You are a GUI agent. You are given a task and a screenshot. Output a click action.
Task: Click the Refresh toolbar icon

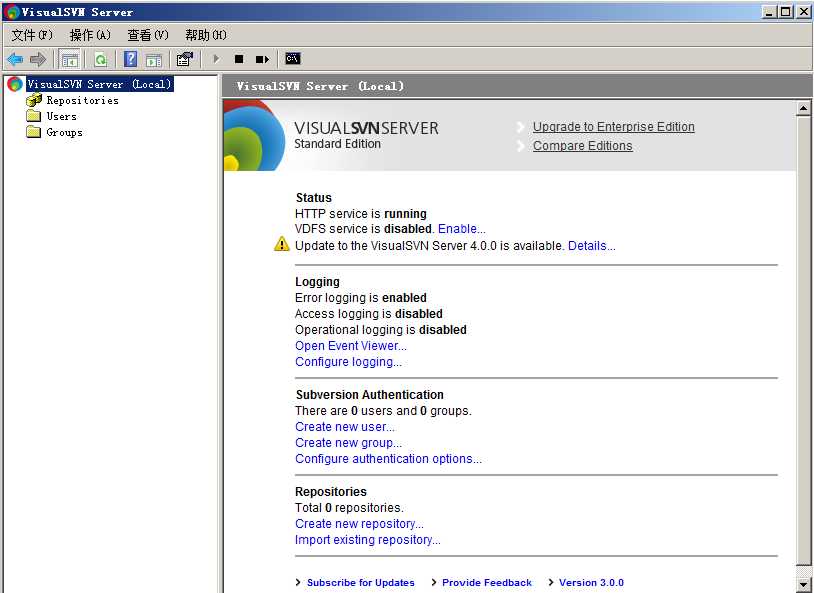[100, 59]
